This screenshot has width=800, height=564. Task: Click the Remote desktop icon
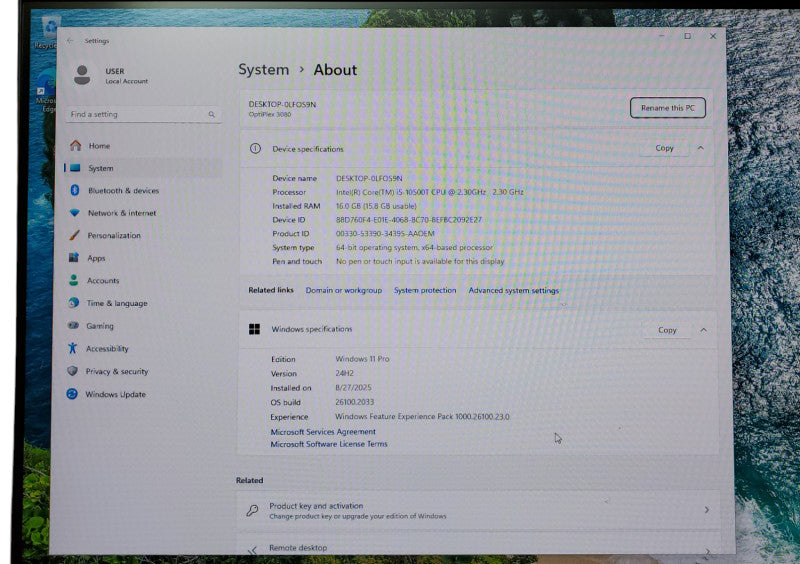click(x=252, y=550)
